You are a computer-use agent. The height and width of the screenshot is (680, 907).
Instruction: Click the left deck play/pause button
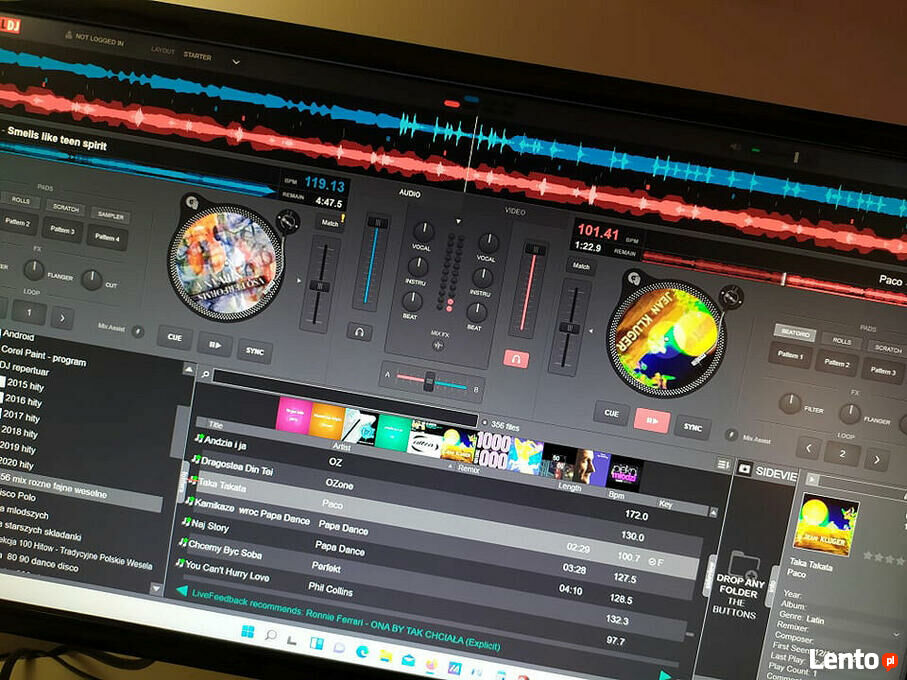click(x=215, y=345)
